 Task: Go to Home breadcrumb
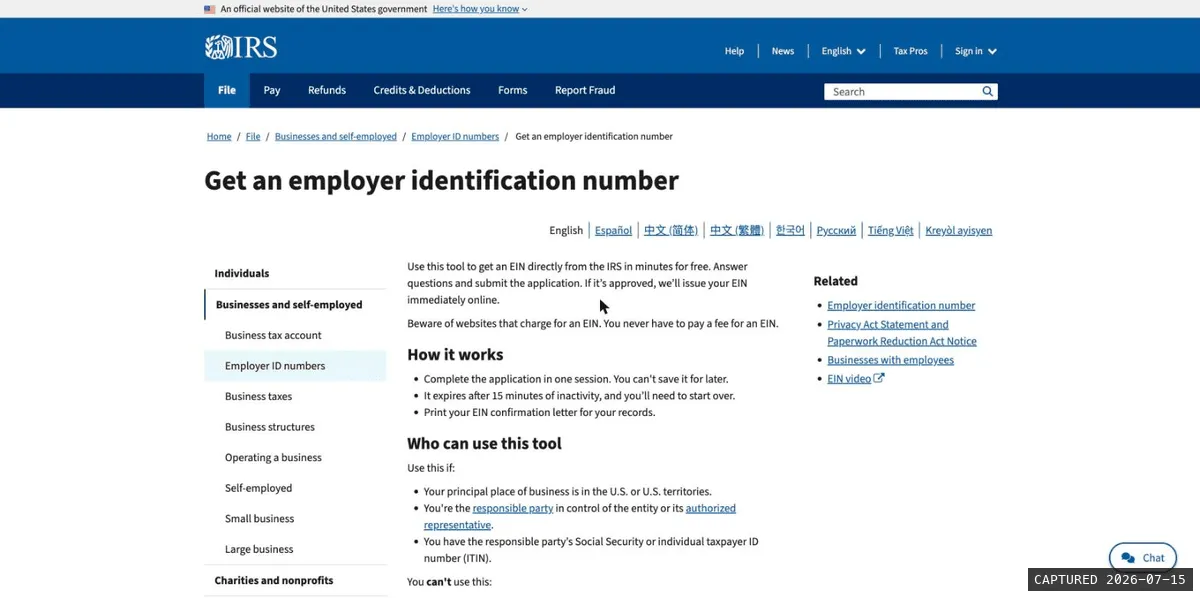pyautogui.click(x=219, y=136)
